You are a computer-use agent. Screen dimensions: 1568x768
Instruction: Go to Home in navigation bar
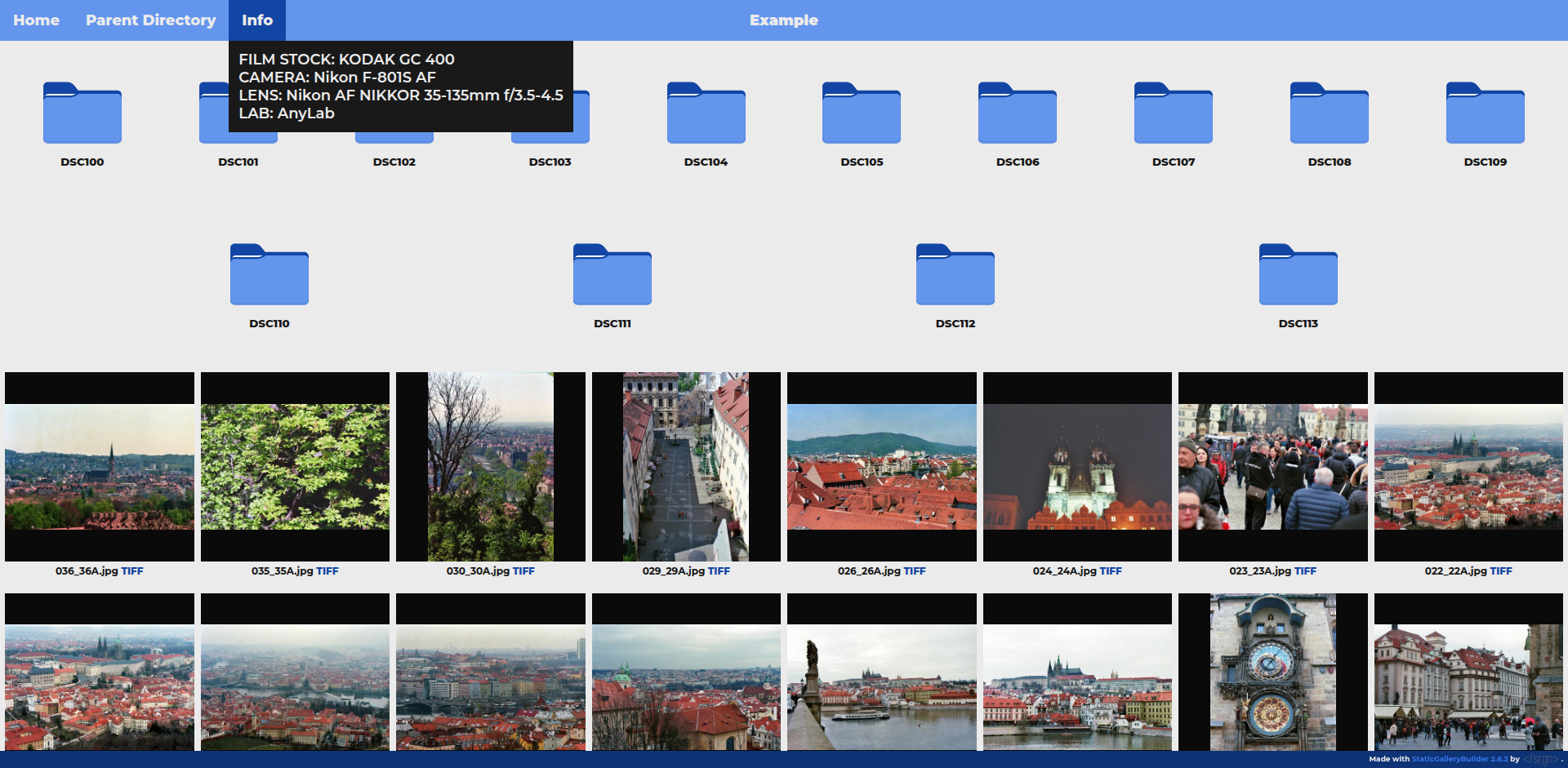click(36, 20)
